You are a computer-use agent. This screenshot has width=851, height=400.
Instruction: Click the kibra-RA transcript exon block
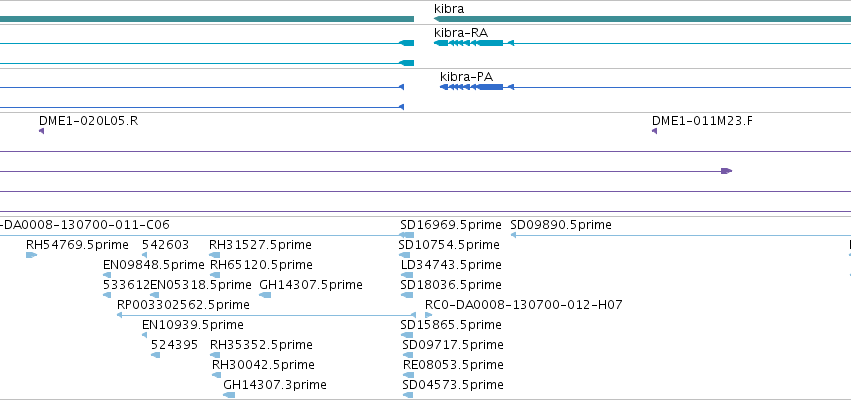click(x=491, y=43)
